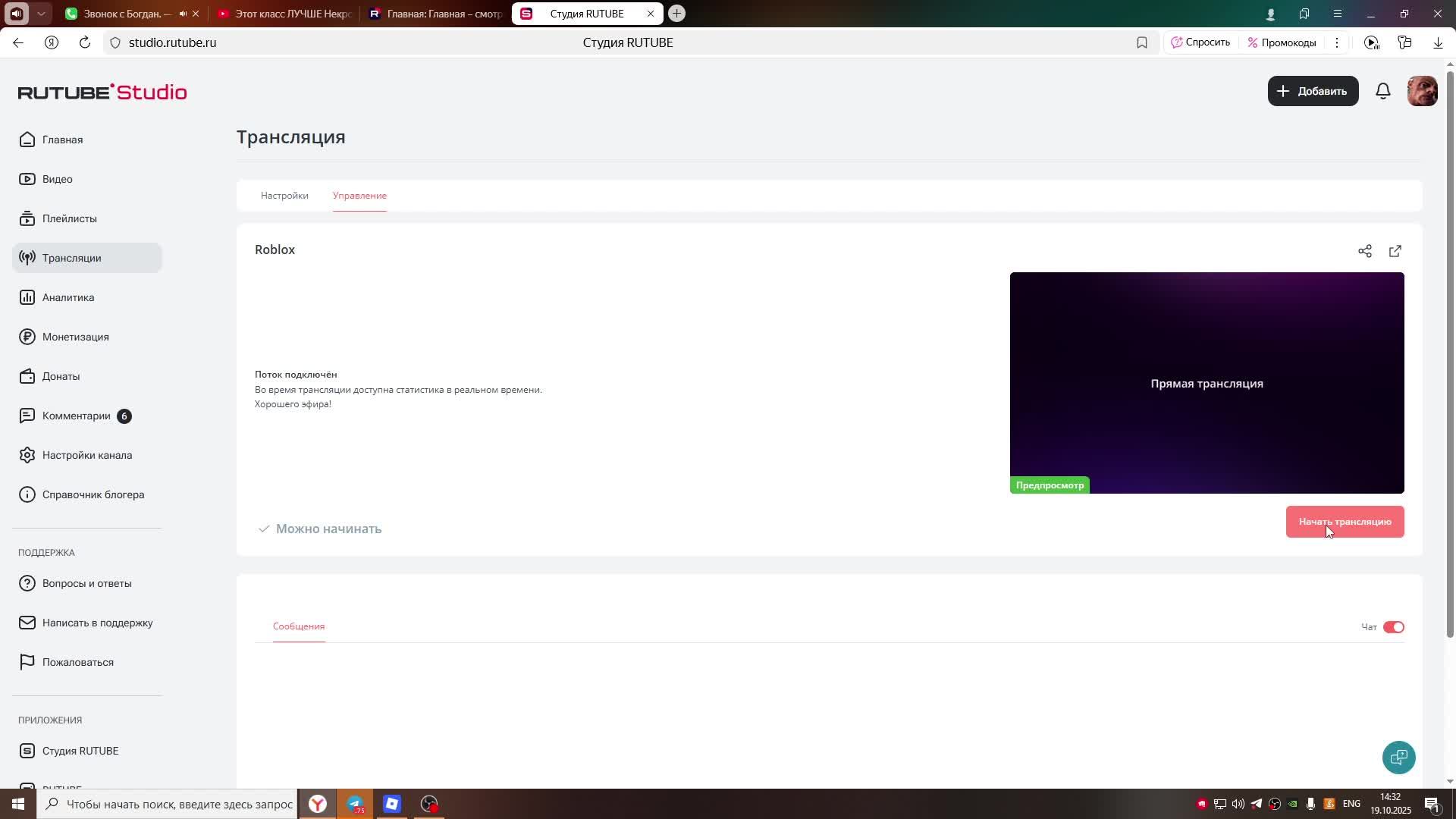Go to Аналитика in the sidebar

pos(68,297)
